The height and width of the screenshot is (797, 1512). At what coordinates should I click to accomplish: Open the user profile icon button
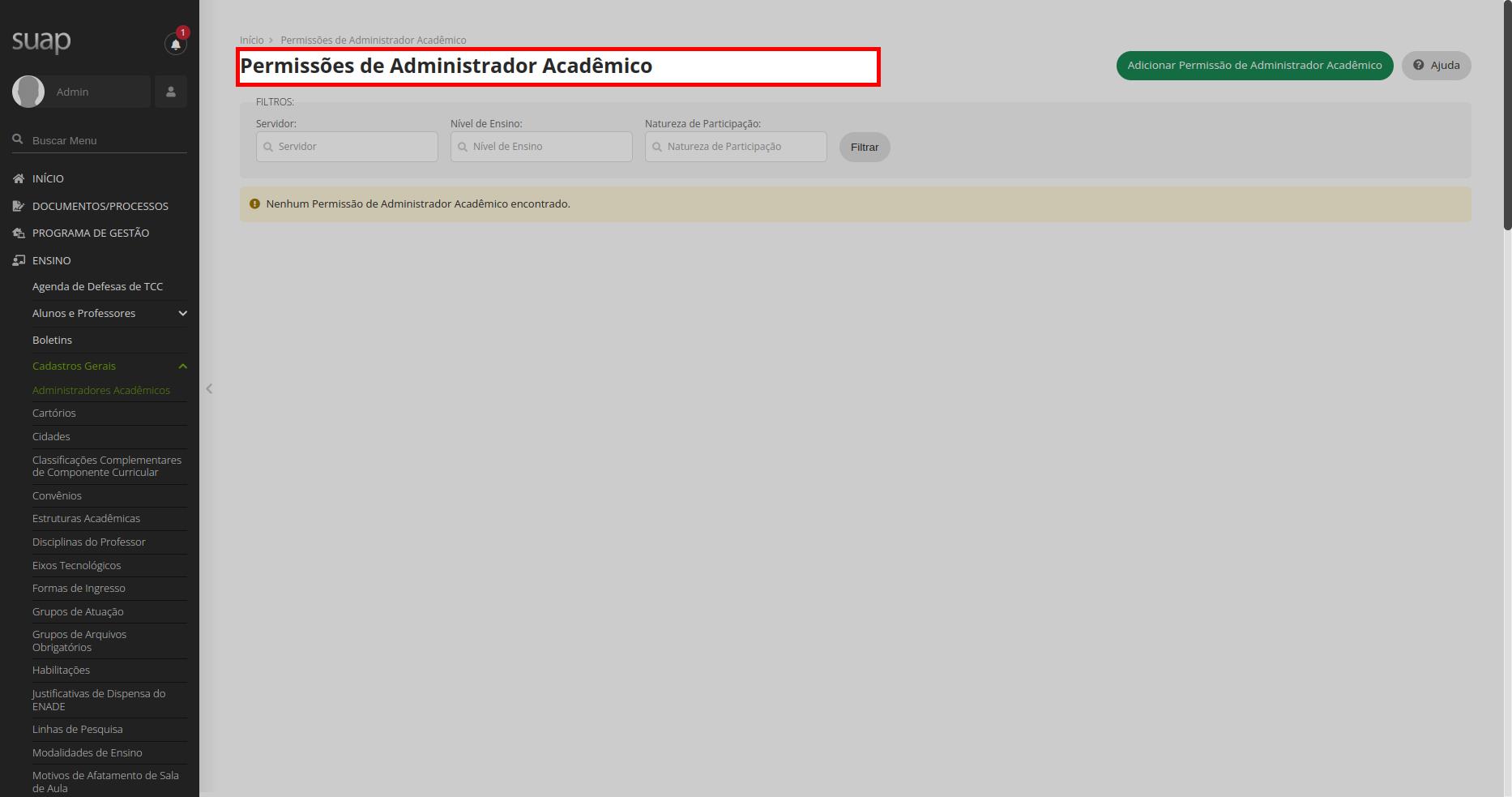pyautogui.click(x=171, y=92)
